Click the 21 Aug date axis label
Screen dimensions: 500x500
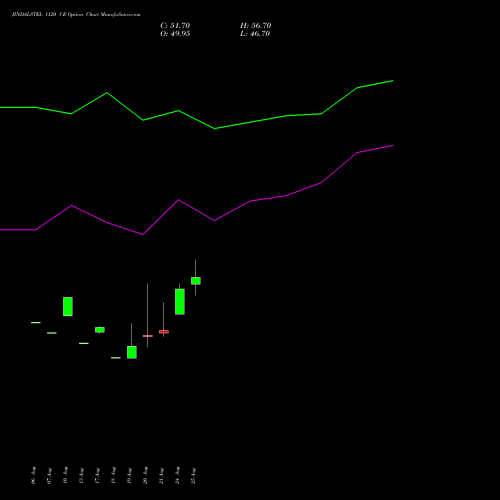tap(161, 475)
